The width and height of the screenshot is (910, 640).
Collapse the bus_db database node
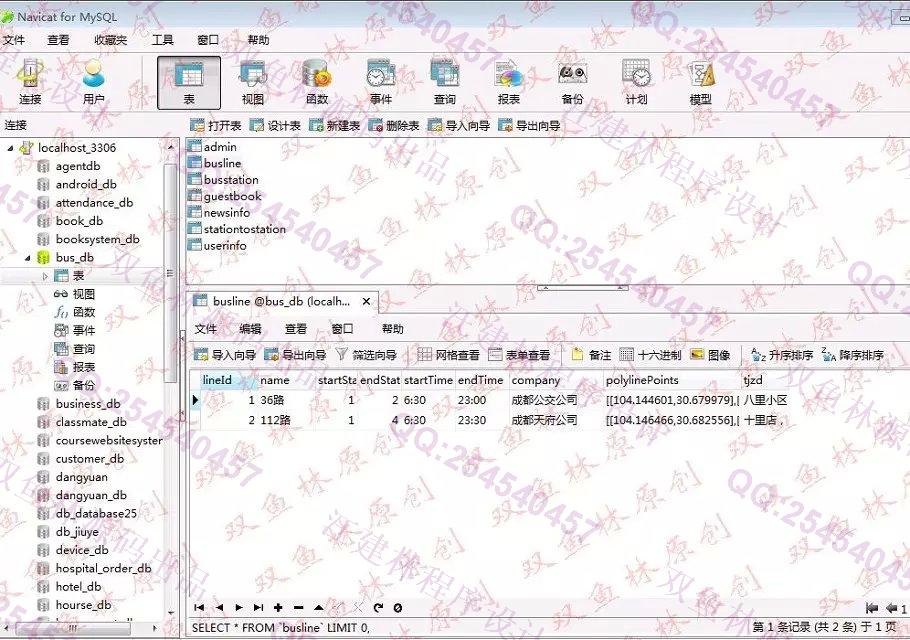27,258
